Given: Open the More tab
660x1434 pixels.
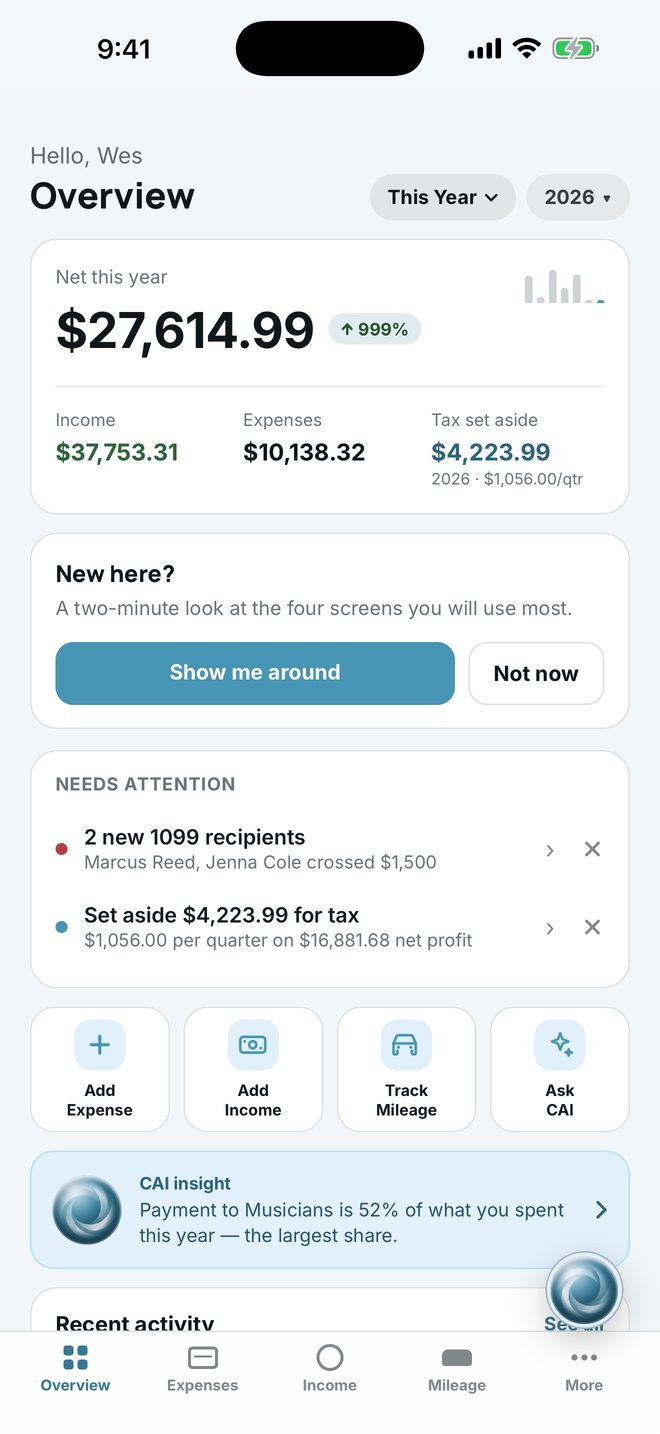Looking at the screenshot, I should [584, 1369].
